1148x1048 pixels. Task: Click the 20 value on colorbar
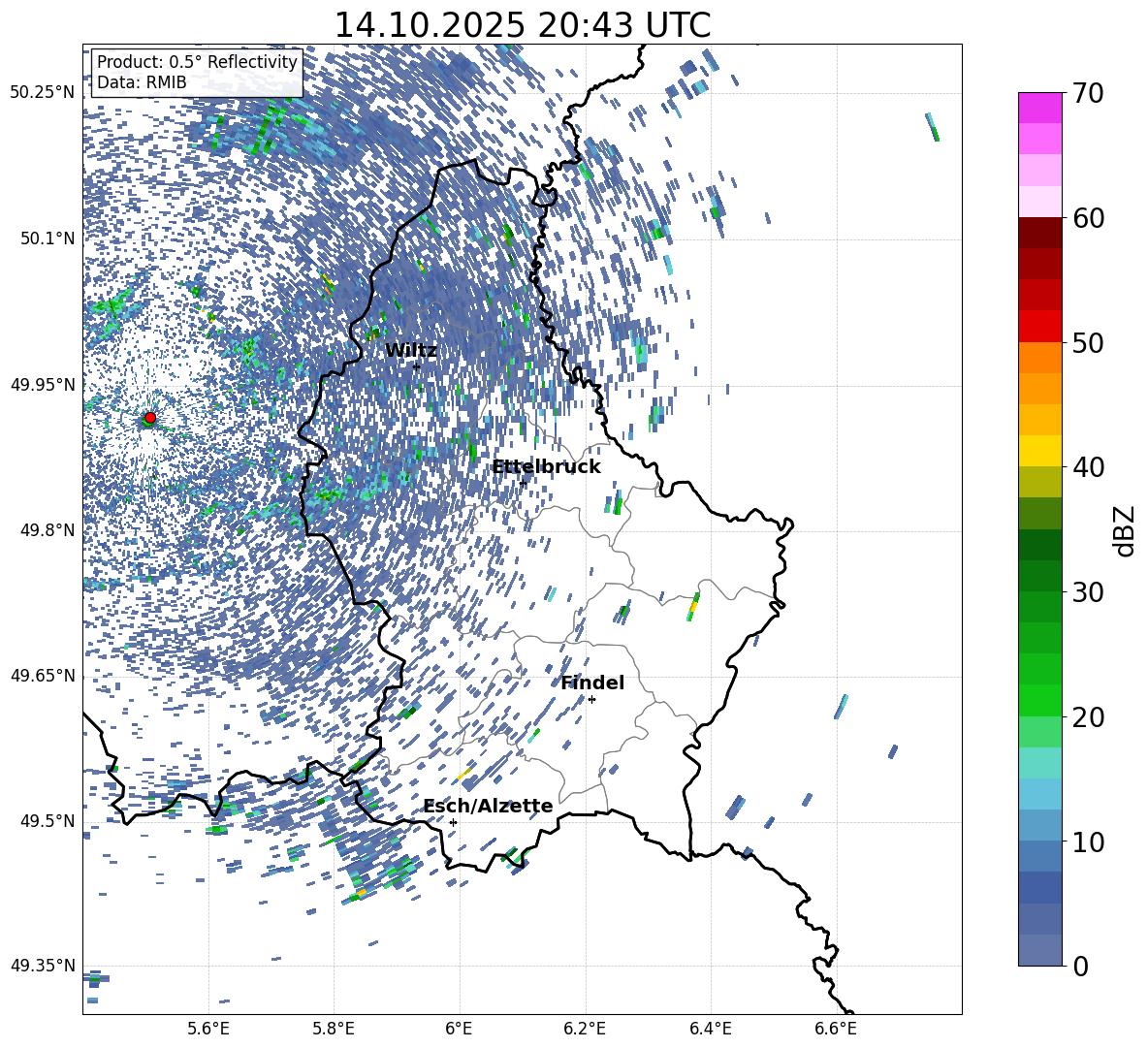pos(1087,717)
